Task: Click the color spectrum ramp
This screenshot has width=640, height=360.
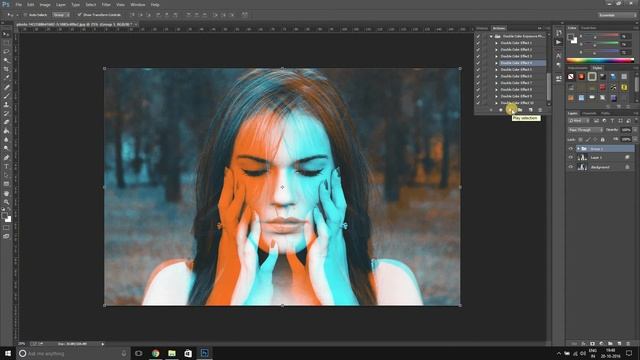Action: [x=600, y=60]
